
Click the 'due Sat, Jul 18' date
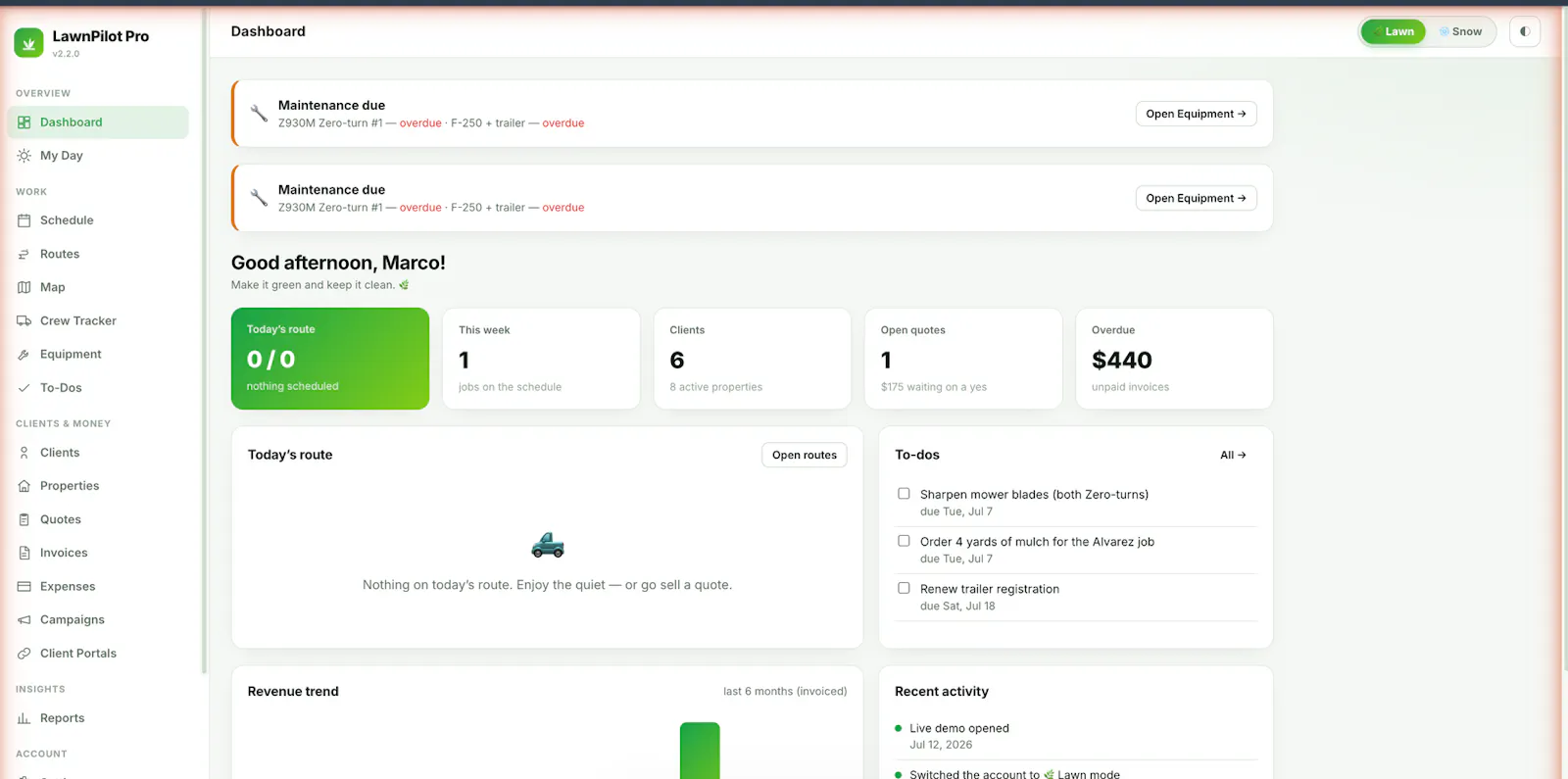957,606
